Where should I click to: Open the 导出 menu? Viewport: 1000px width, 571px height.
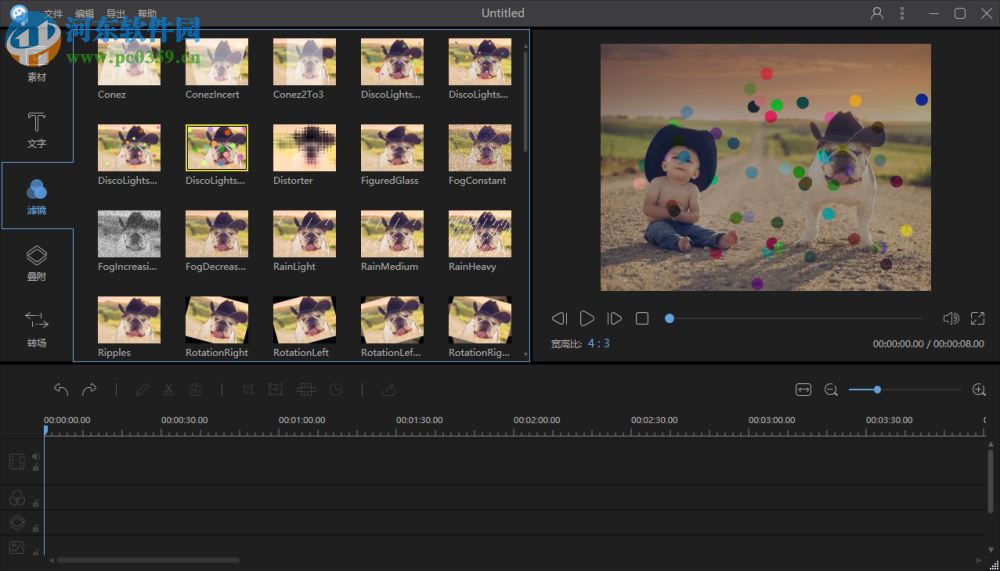116,14
